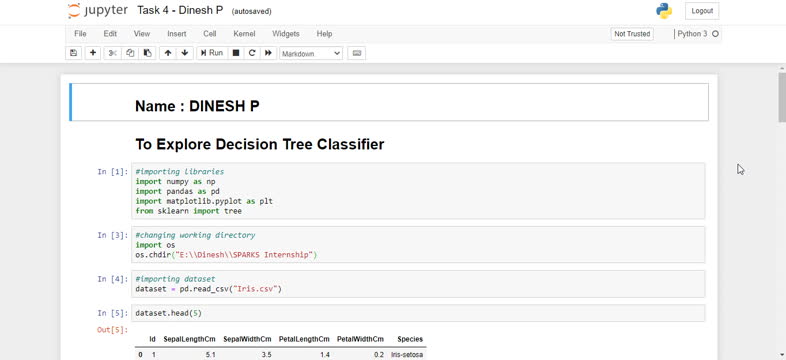This screenshot has width=786, height=360.
Task: Click the Logout button
Action: click(702, 11)
